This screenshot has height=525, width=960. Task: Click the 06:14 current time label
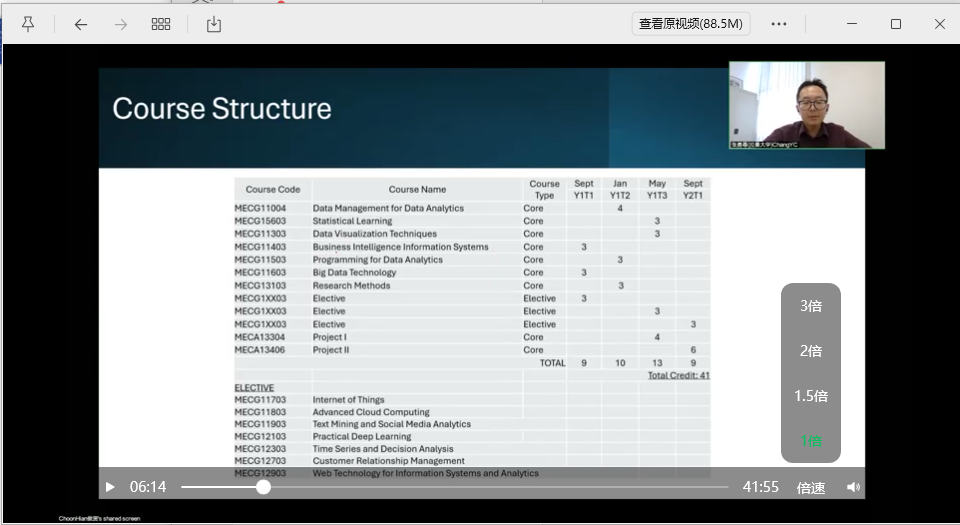tap(148, 487)
